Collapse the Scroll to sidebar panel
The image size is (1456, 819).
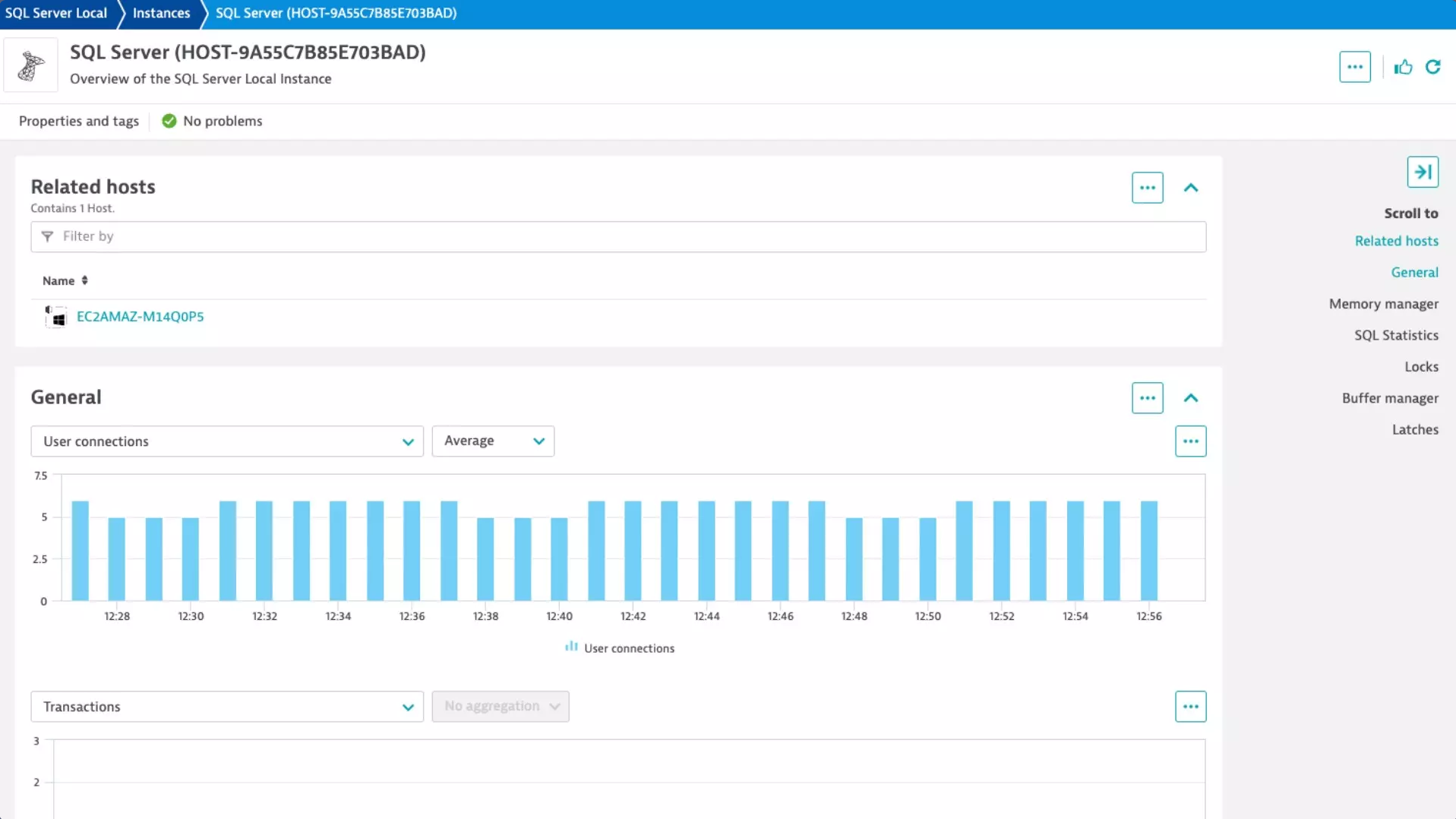click(1422, 172)
